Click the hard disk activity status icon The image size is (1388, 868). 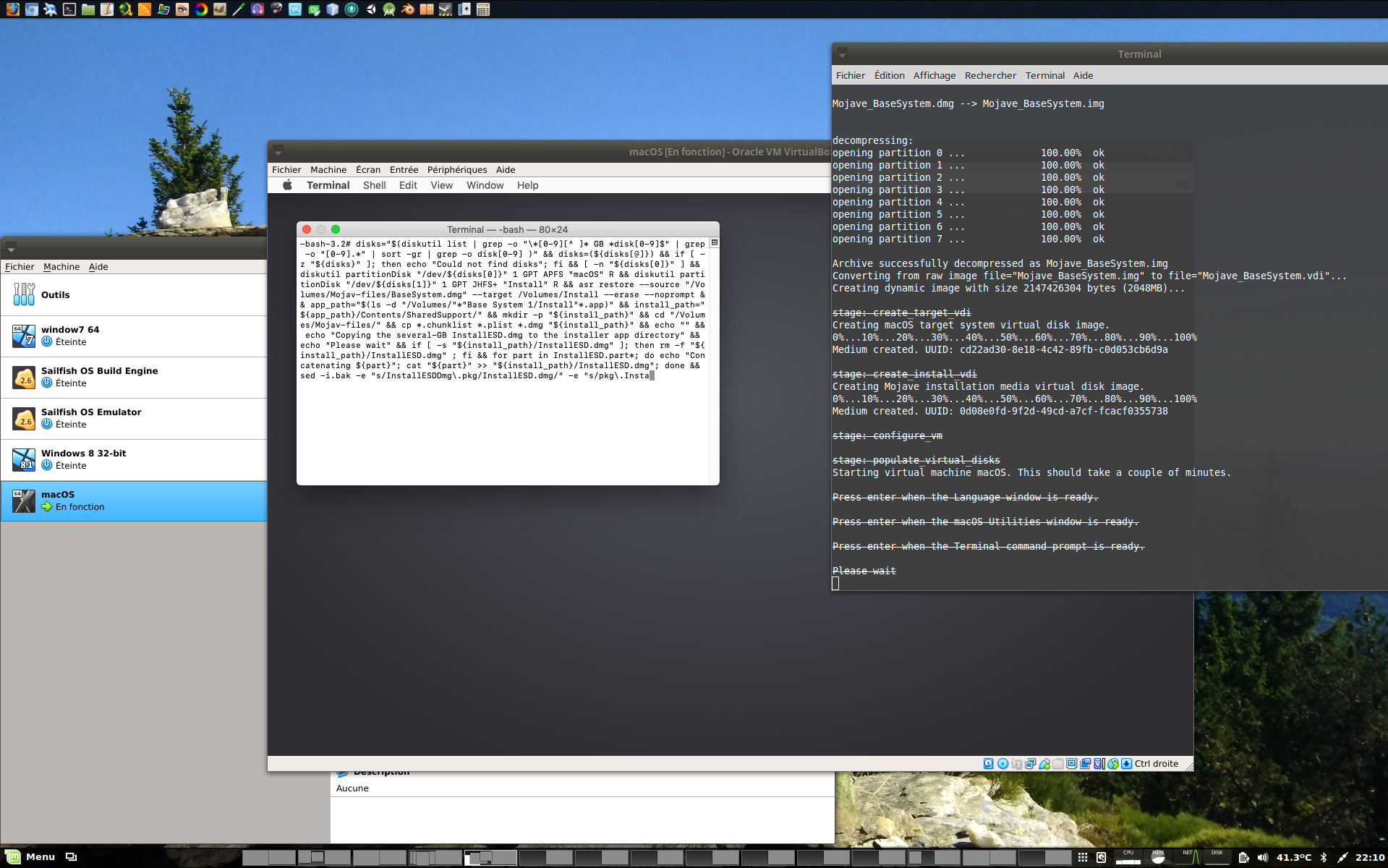[x=989, y=764]
